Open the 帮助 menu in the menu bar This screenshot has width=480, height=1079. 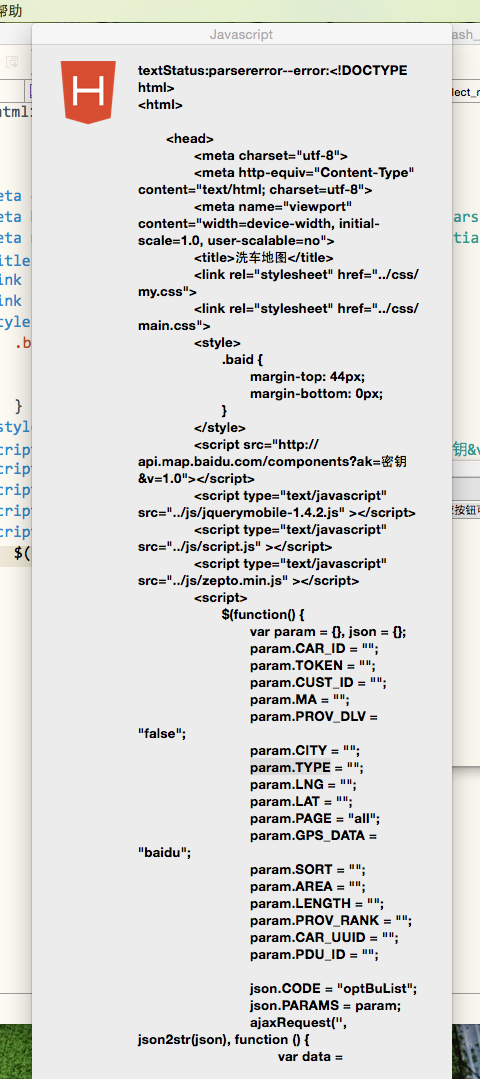coord(11,10)
